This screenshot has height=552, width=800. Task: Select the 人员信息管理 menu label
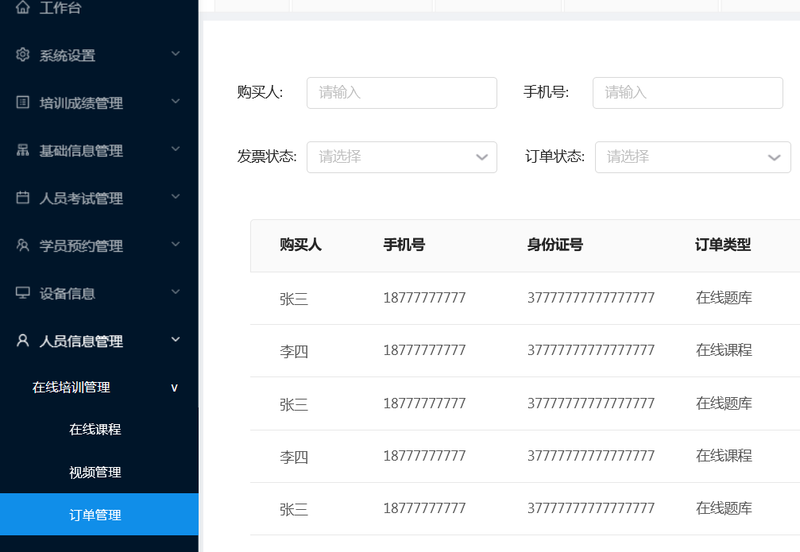coord(81,341)
